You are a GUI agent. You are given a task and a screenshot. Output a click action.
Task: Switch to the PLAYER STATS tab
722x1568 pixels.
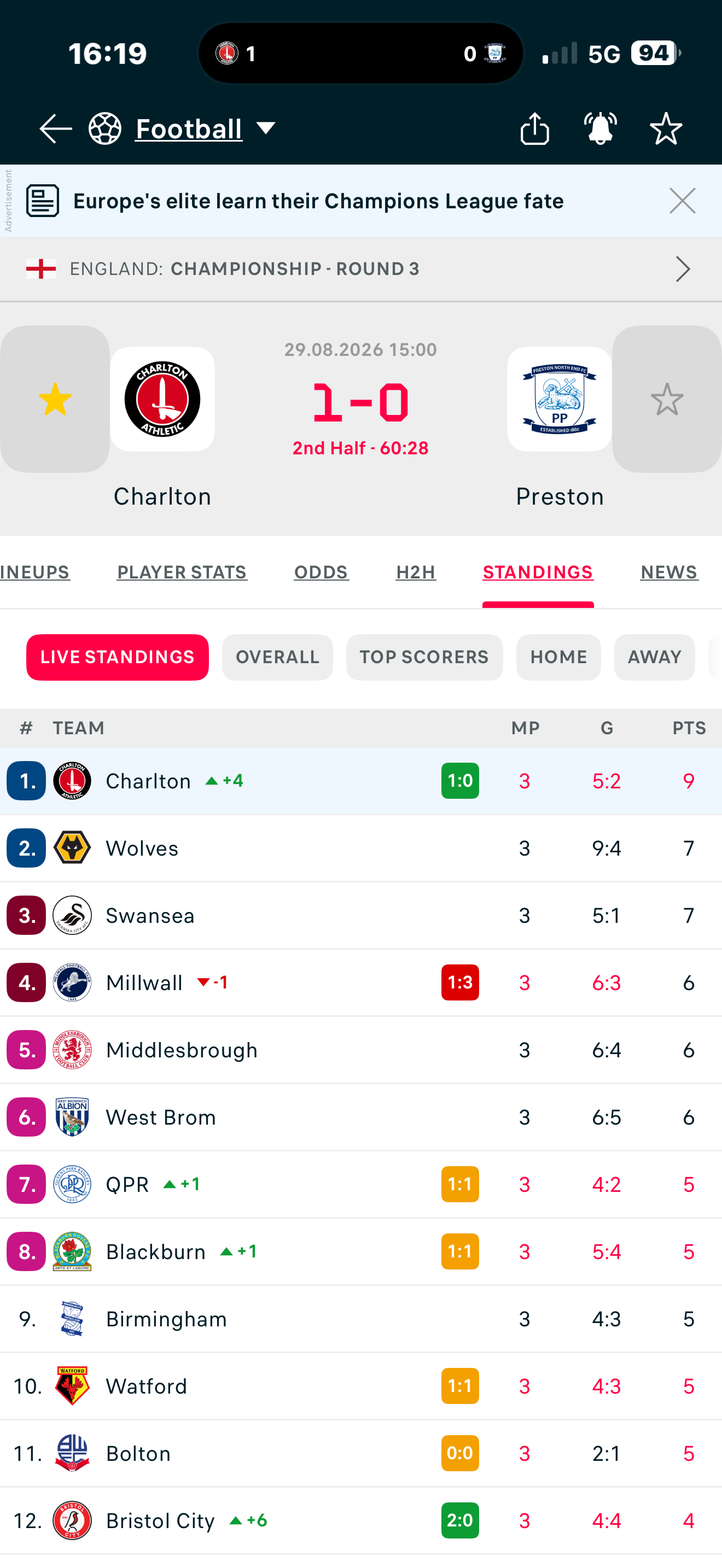(182, 572)
